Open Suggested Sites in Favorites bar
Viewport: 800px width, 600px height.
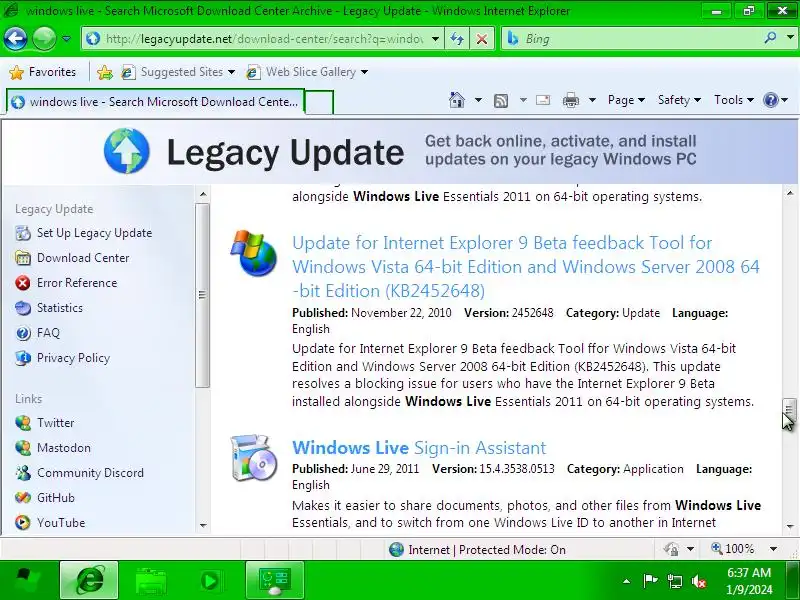[x=178, y=72]
